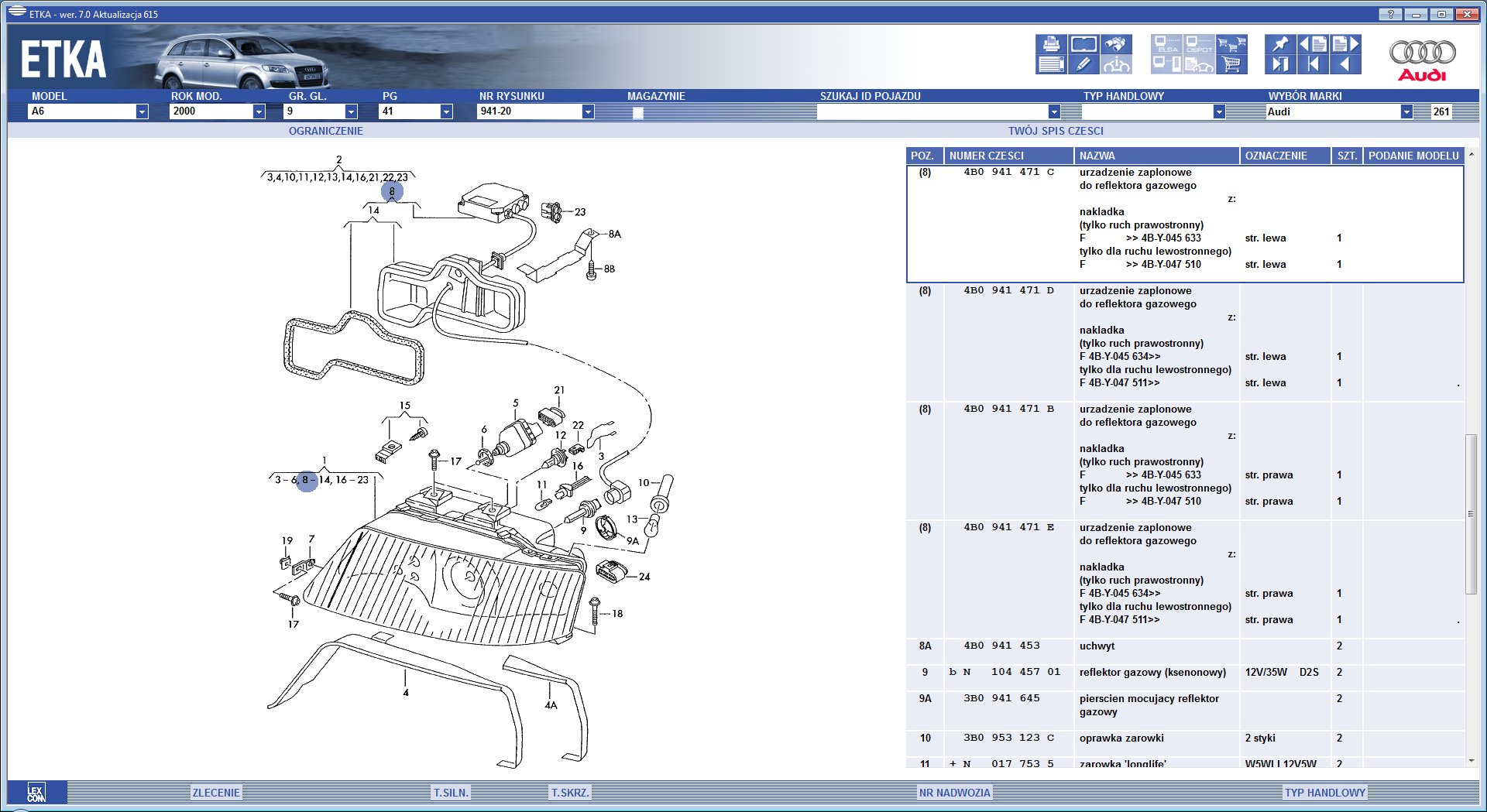Click callout number 24 in the diagram
Screen dimensions: 1487x812
click(644, 577)
